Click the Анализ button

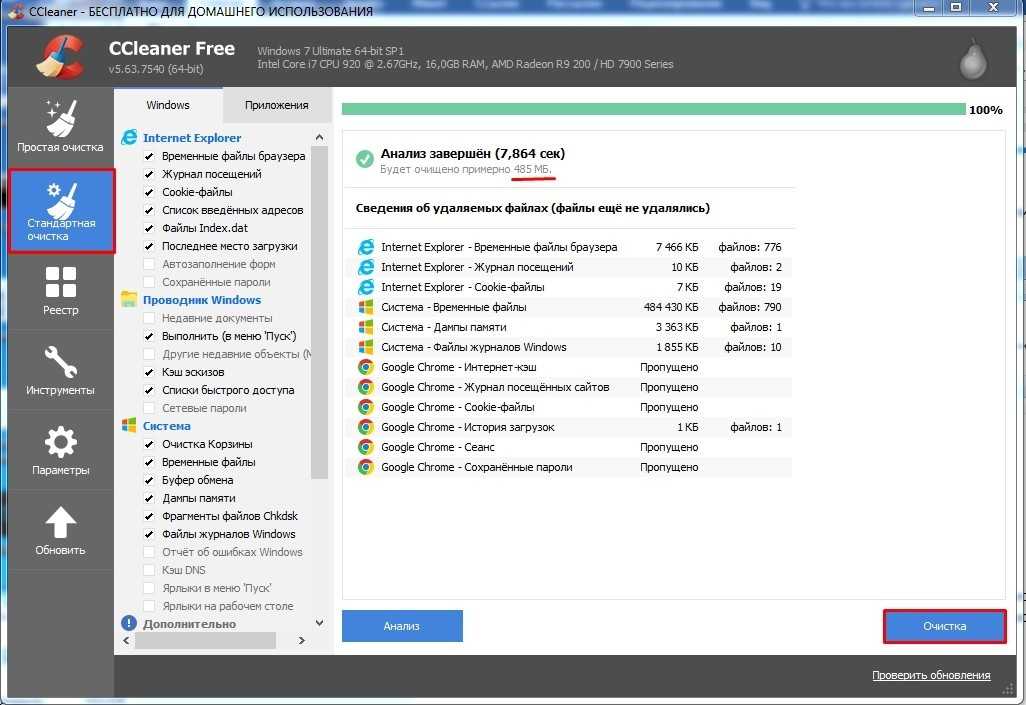point(402,626)
